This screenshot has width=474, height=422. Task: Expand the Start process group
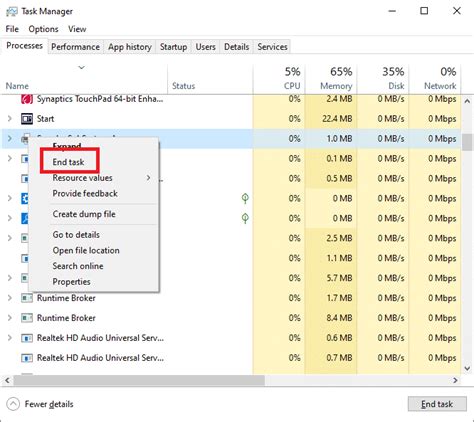pyautogui.click(x=10, y=118)
